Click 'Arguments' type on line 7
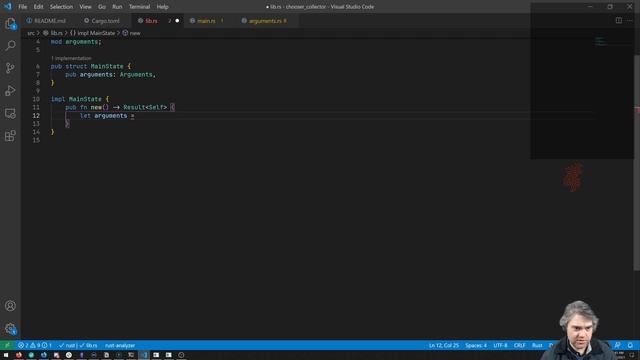This screenshot has height=360, width=640. pyautogui.click(x=136, y=75)
